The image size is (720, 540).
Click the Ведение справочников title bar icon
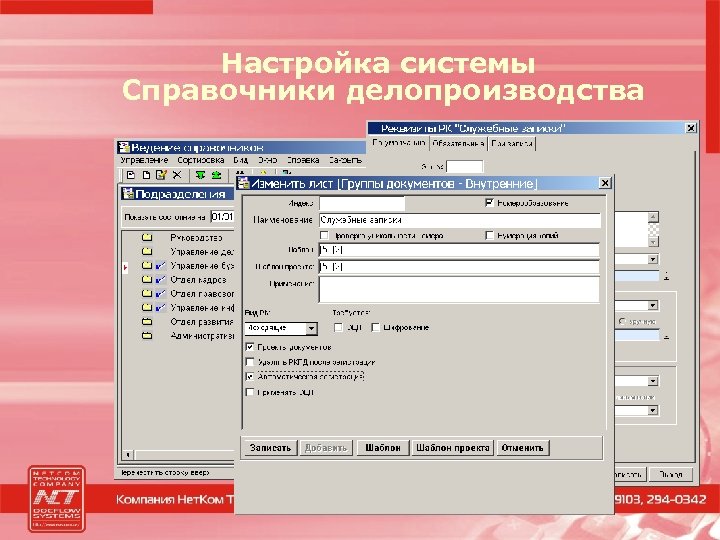pyautogui.click(x=124, y=147)
